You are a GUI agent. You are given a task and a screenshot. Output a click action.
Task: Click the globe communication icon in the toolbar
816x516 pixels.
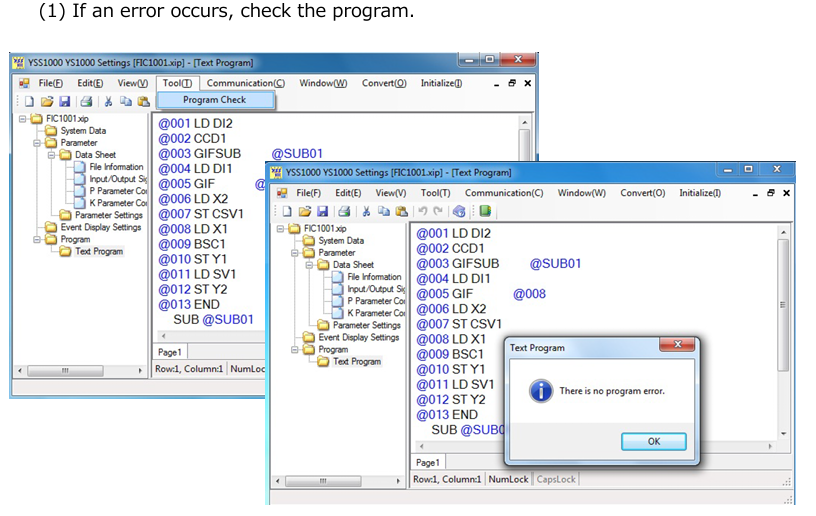coord(459,211)
